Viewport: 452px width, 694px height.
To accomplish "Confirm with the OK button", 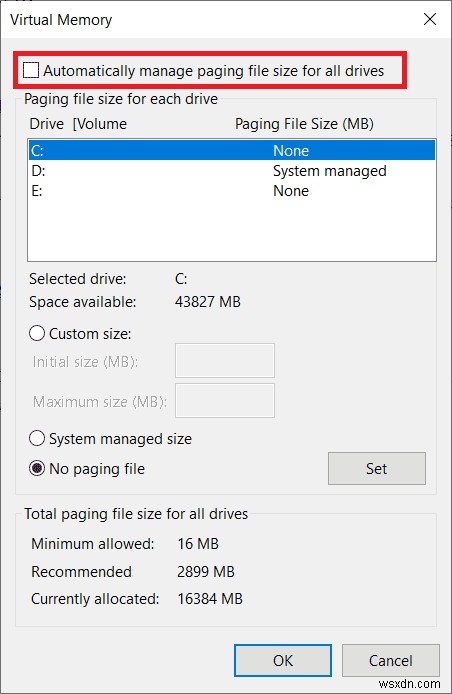I will (283, 660).
